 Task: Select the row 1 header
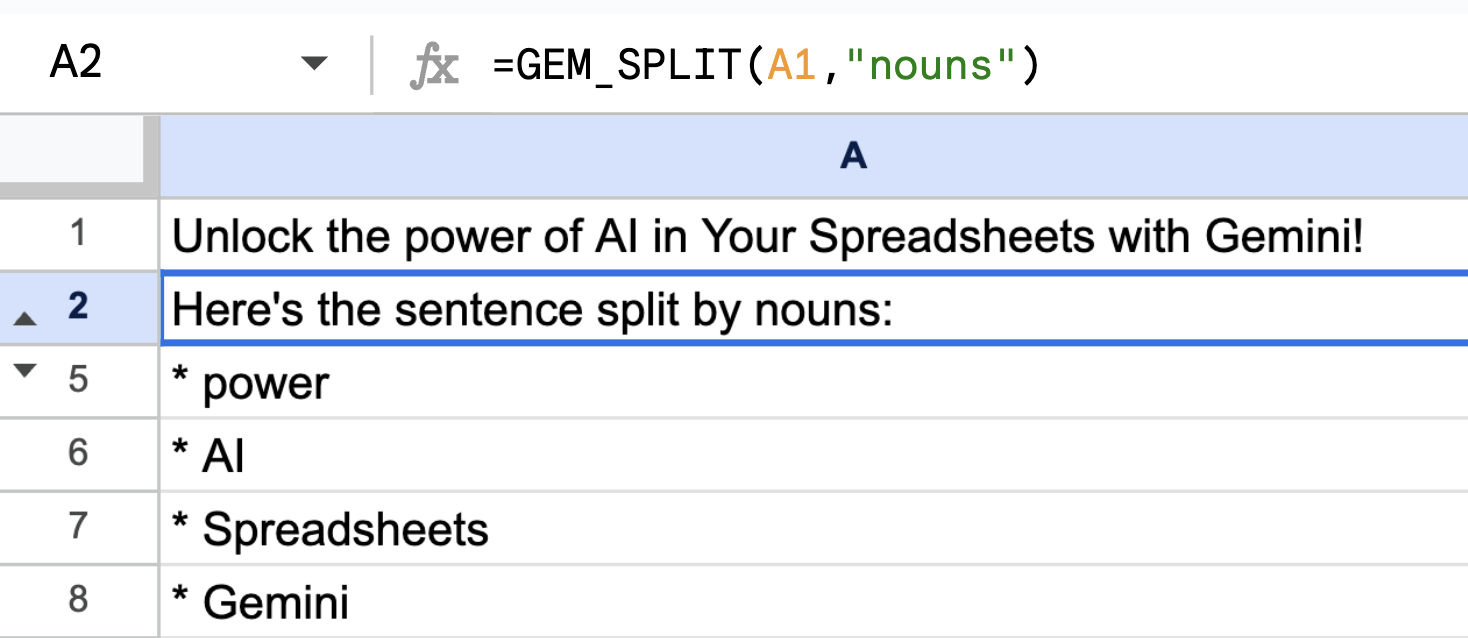pyautogui.click(x=78, y=234)
